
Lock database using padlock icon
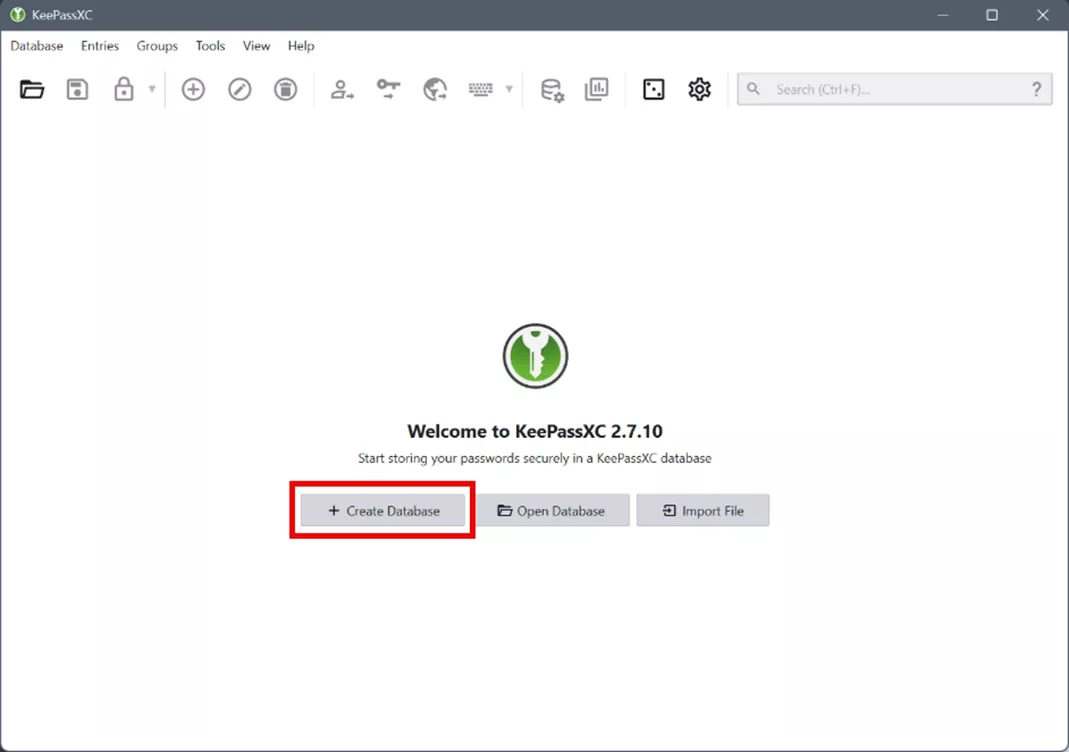[x=123, y=89]
